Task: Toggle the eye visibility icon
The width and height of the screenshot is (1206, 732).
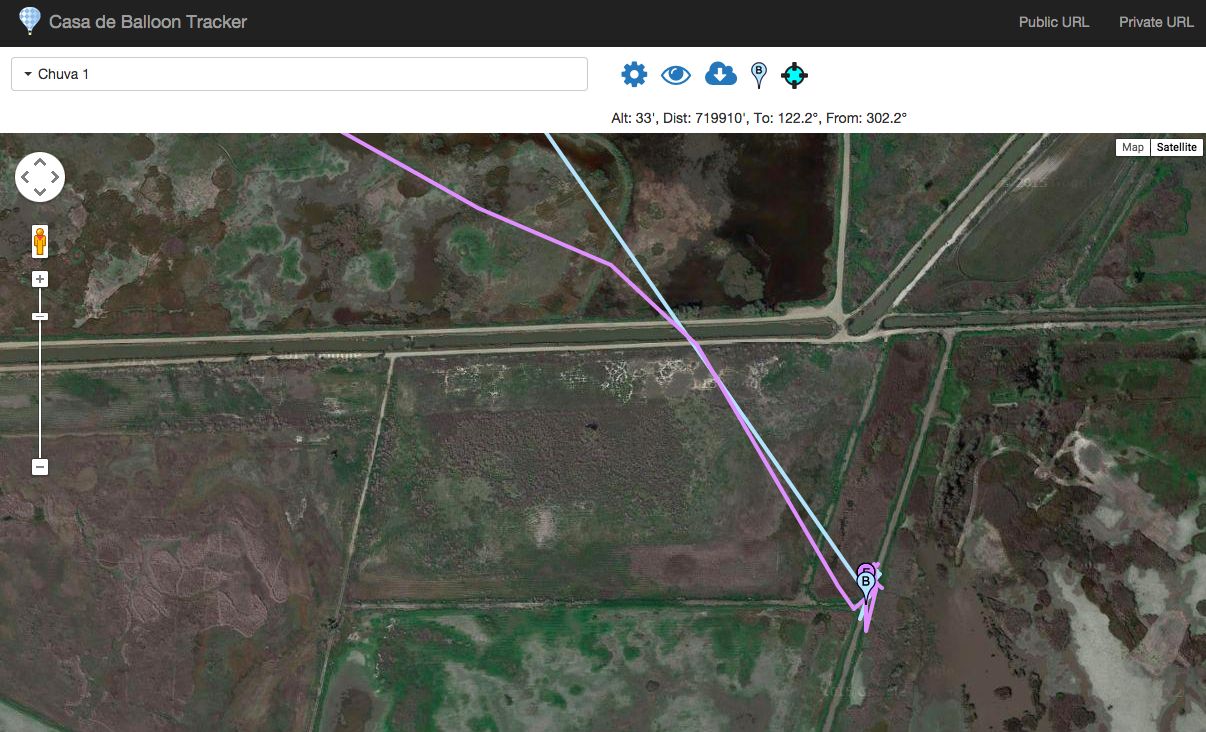Action: point(676,74)
